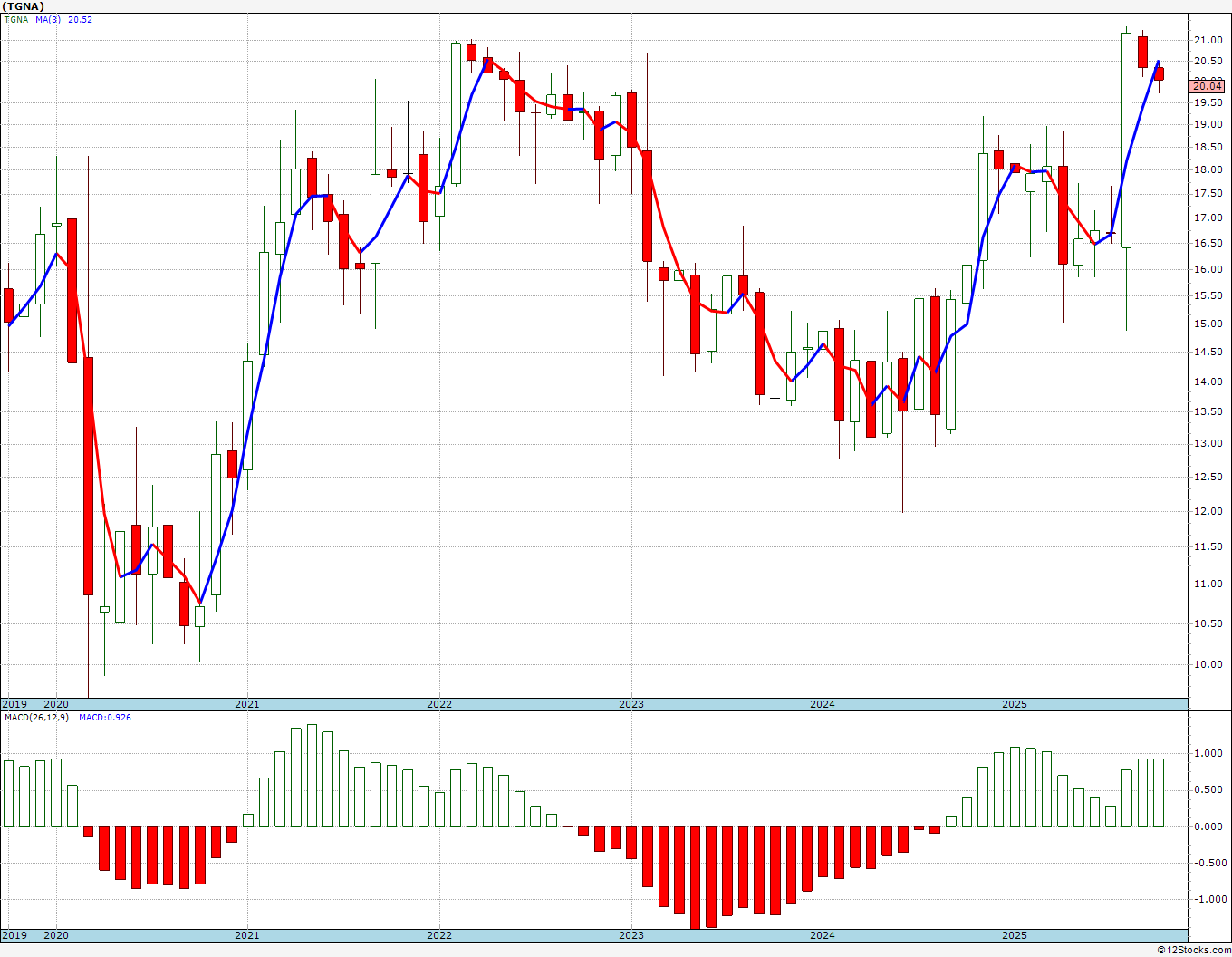Click the 18.00 price axis label
Image resolution: width=1232 pixels, height=957 pixels.
(1207, 170)
